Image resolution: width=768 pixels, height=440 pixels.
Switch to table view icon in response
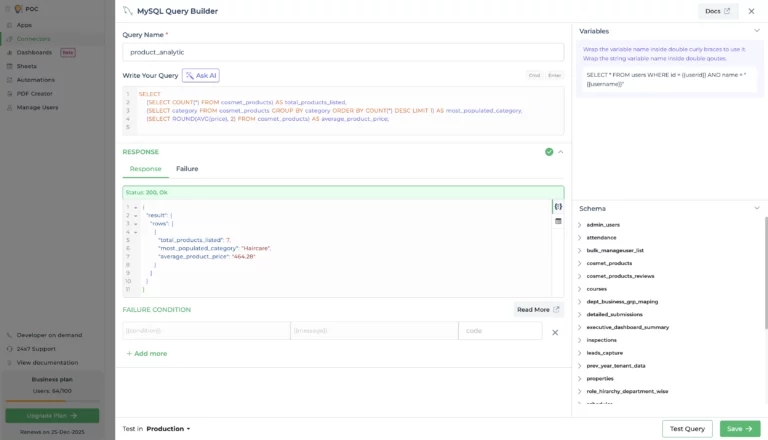point(558,221)
